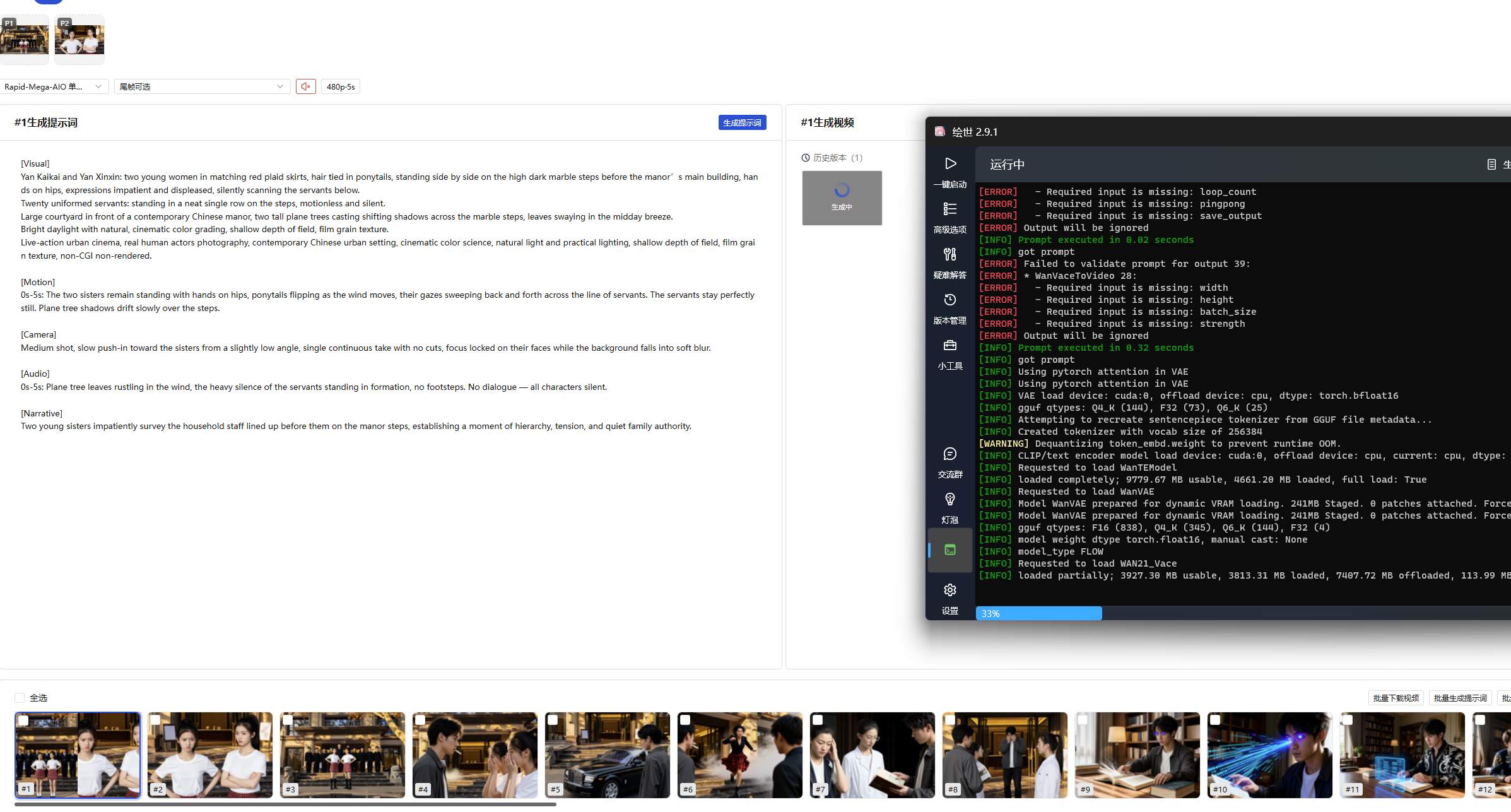Image resolution: width=1511 pixels, height=812 pixels.
Task: Click the [Motion] prompt section label
Action: tap(38, 282)
